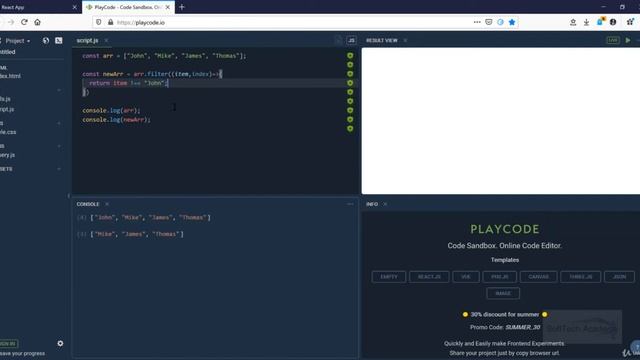640x360 pixels.
Task: Open the settings gear in sidebar
Action: click(60, 343)
